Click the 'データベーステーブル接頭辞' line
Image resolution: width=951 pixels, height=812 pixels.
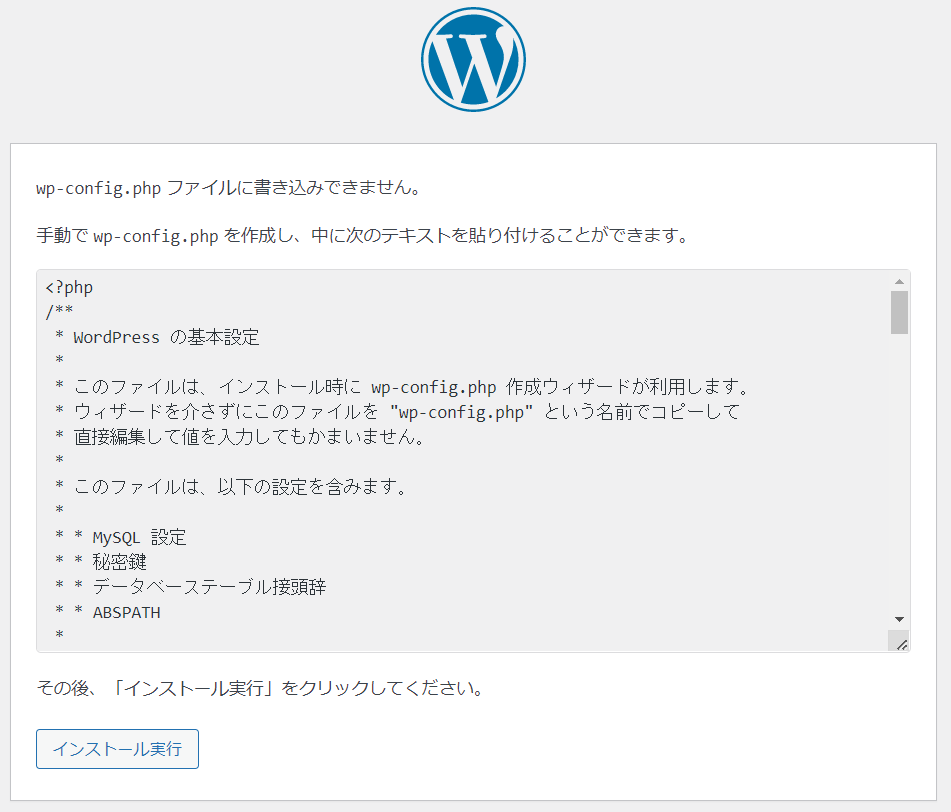[190, 587]
